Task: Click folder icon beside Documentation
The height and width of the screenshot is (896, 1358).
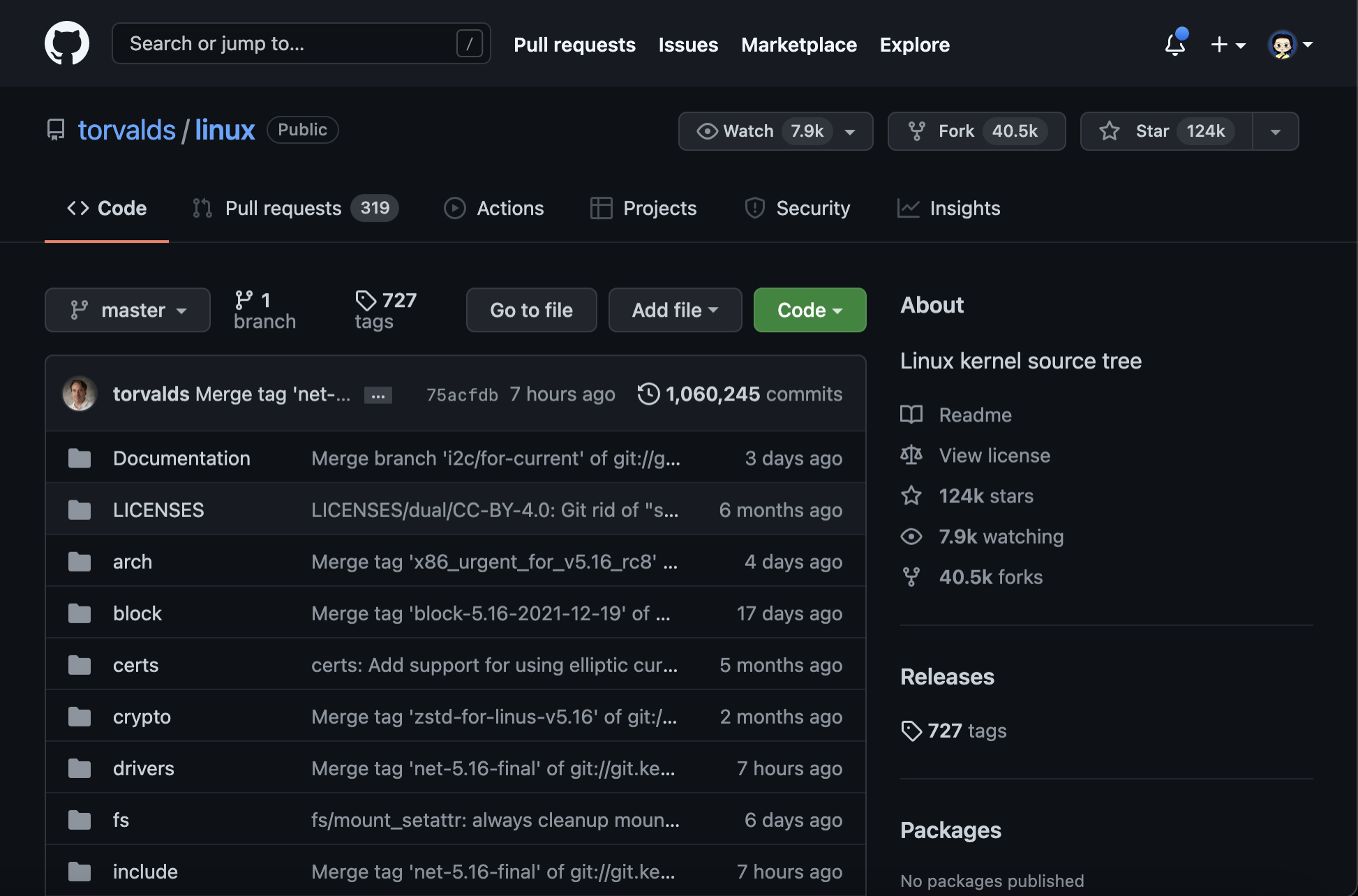Action: 80,458
